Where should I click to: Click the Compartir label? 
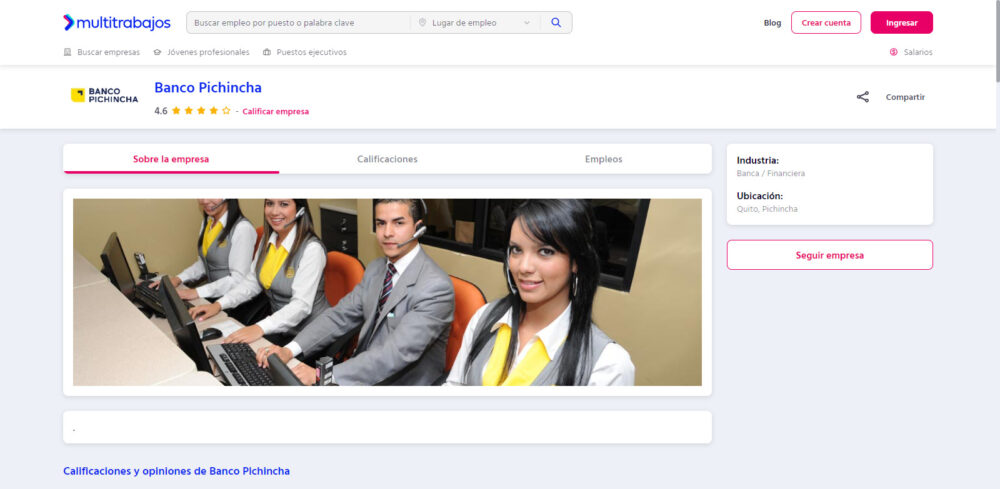(905, 98)
